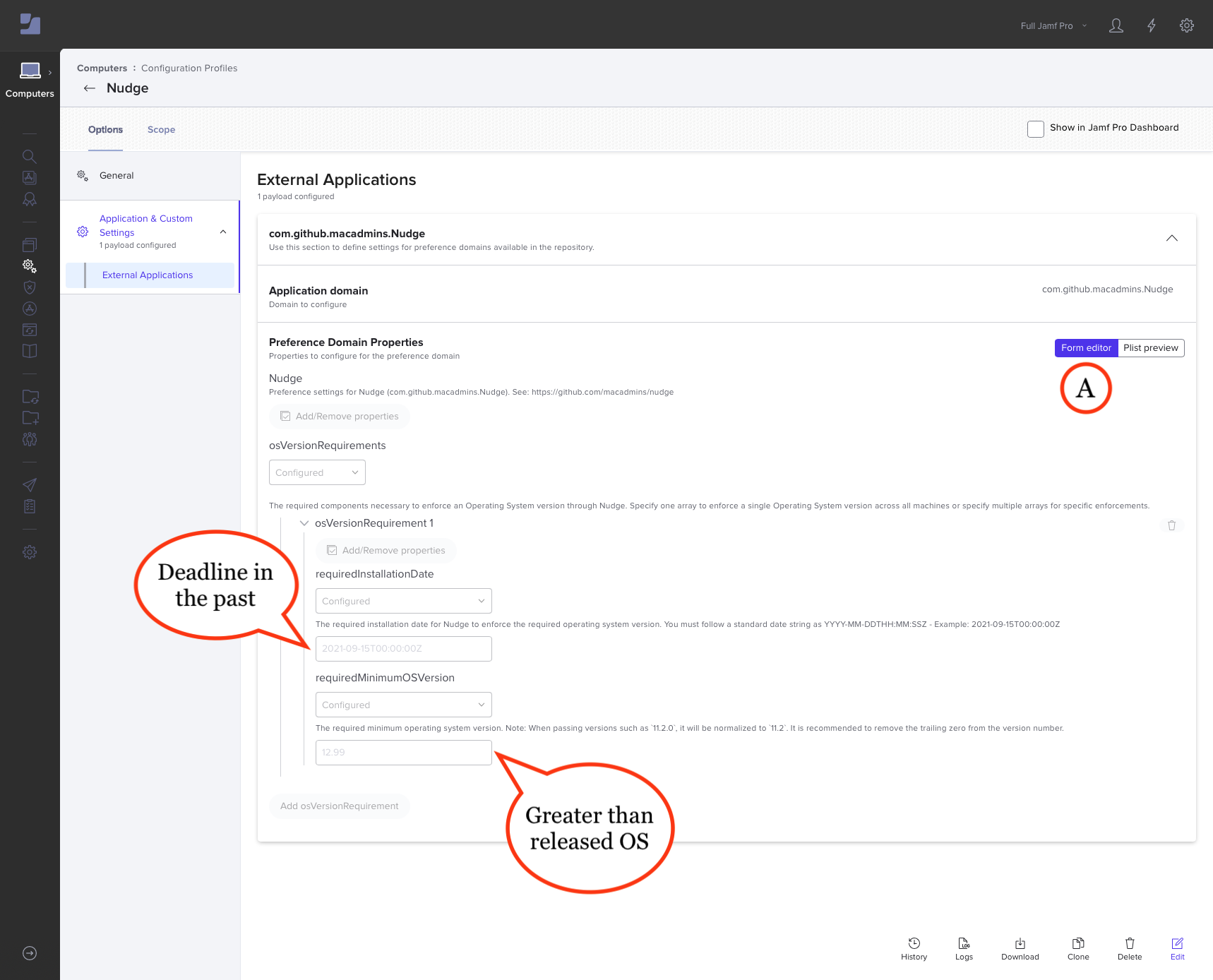Collapse the com.github.macadmins.Nudge section chevron
This screenshot has width=1213, height=980.
point(1172,239)
